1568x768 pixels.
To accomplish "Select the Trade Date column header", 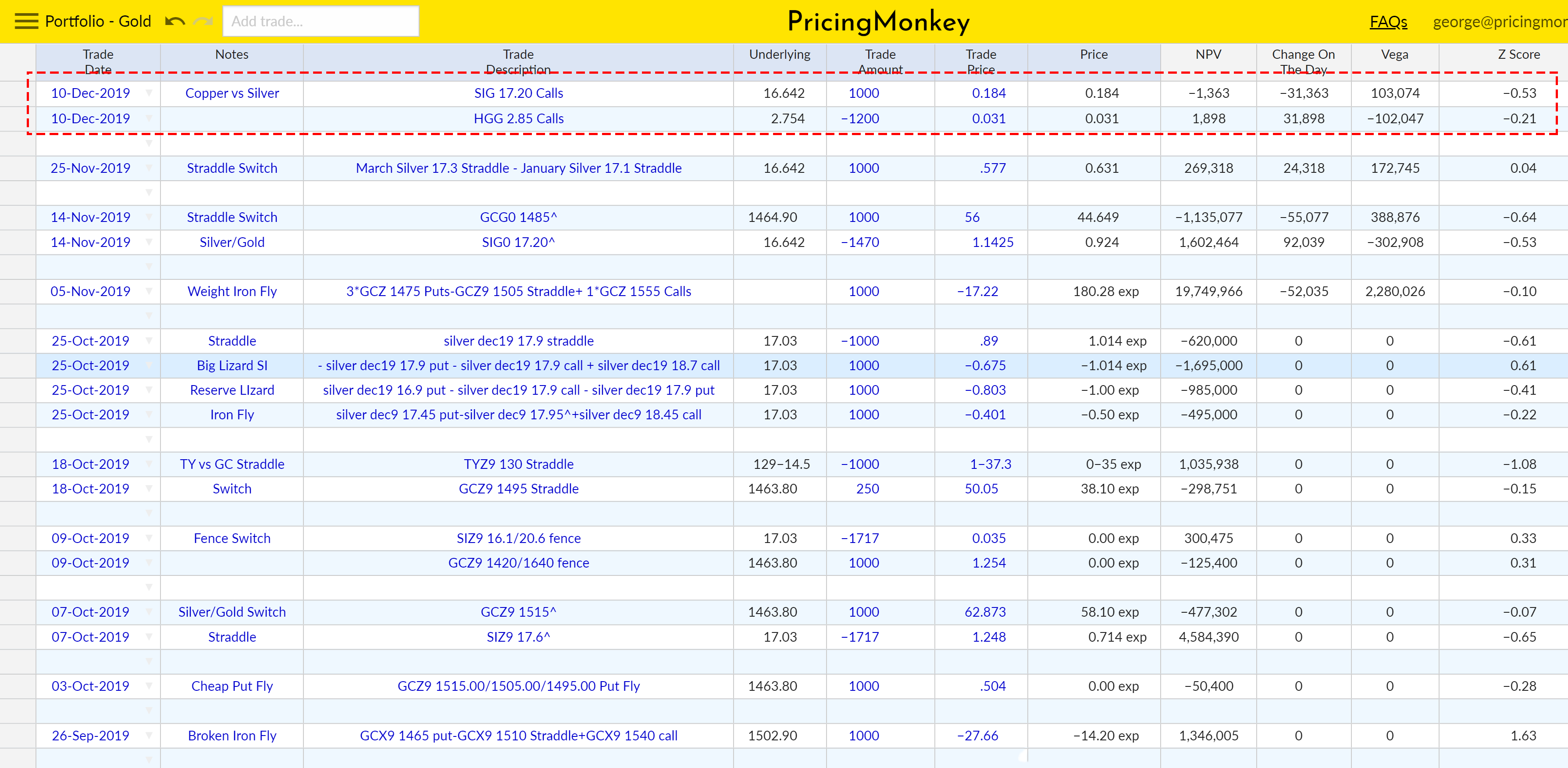I will point(98,61).
